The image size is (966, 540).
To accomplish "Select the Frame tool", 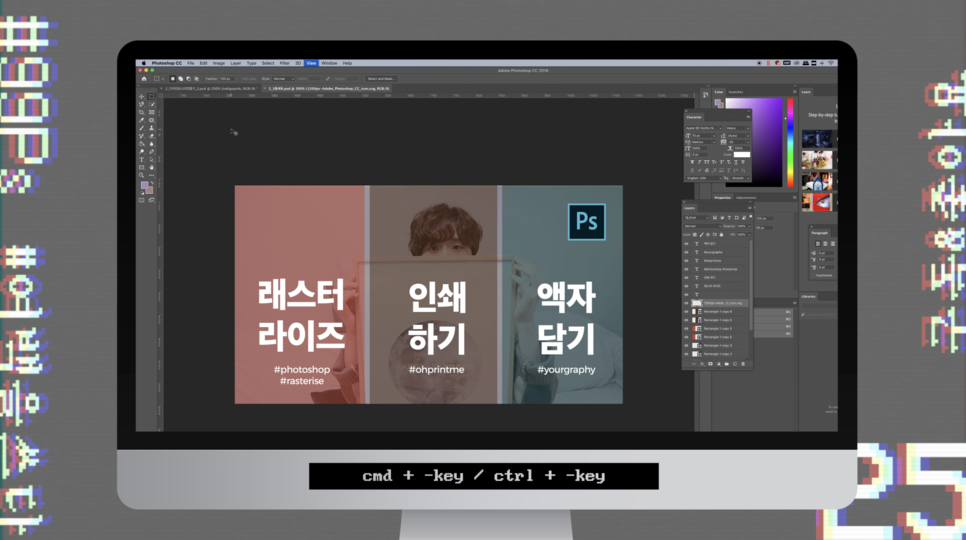I will (152, 112).
